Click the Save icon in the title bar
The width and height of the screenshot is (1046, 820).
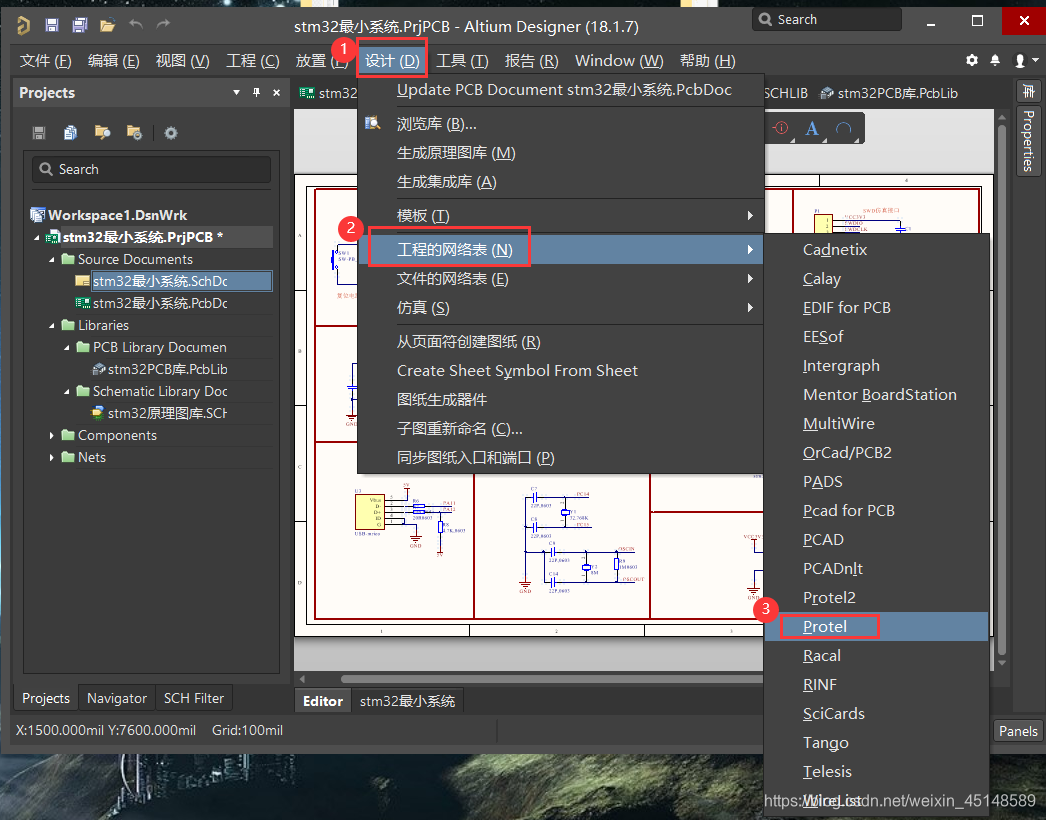tap(52, 25)
